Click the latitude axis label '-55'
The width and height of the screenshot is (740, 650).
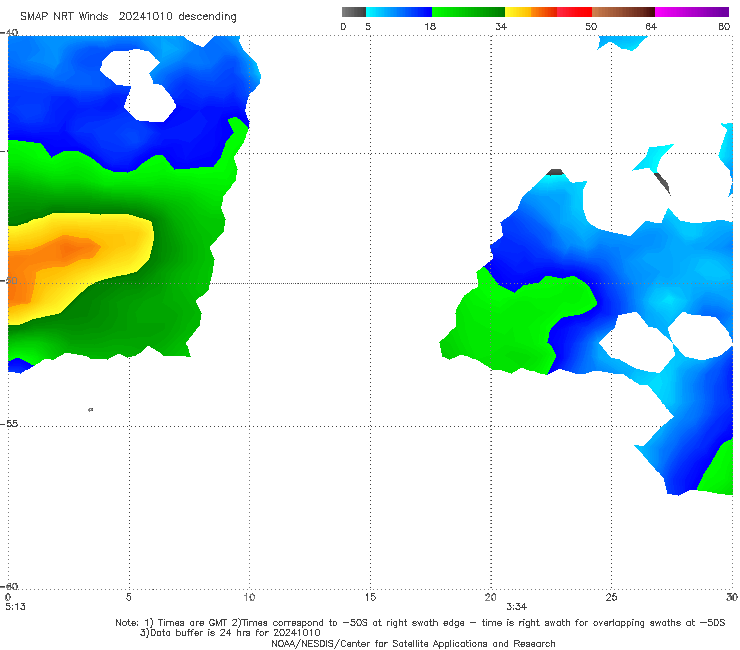pos(9,423)
